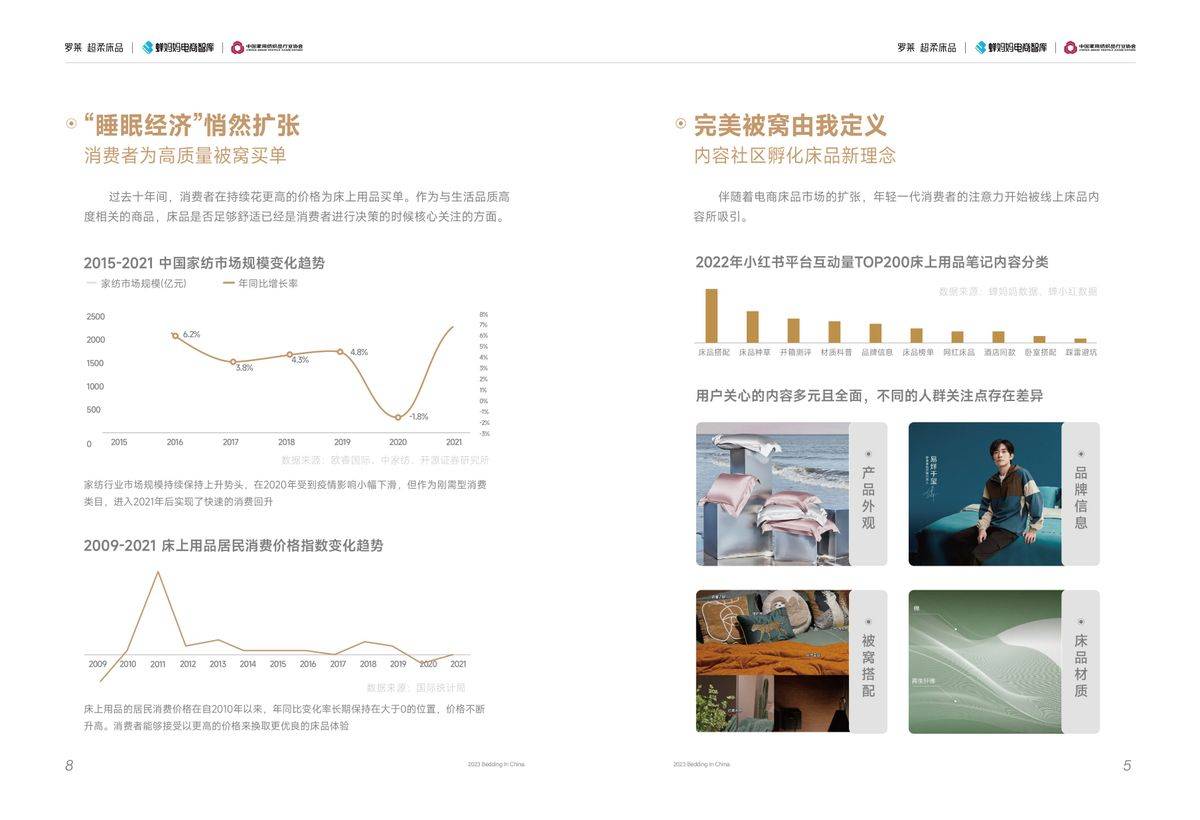
Task: Click the dot icon above 床品材质 label
Action: 1081,621
